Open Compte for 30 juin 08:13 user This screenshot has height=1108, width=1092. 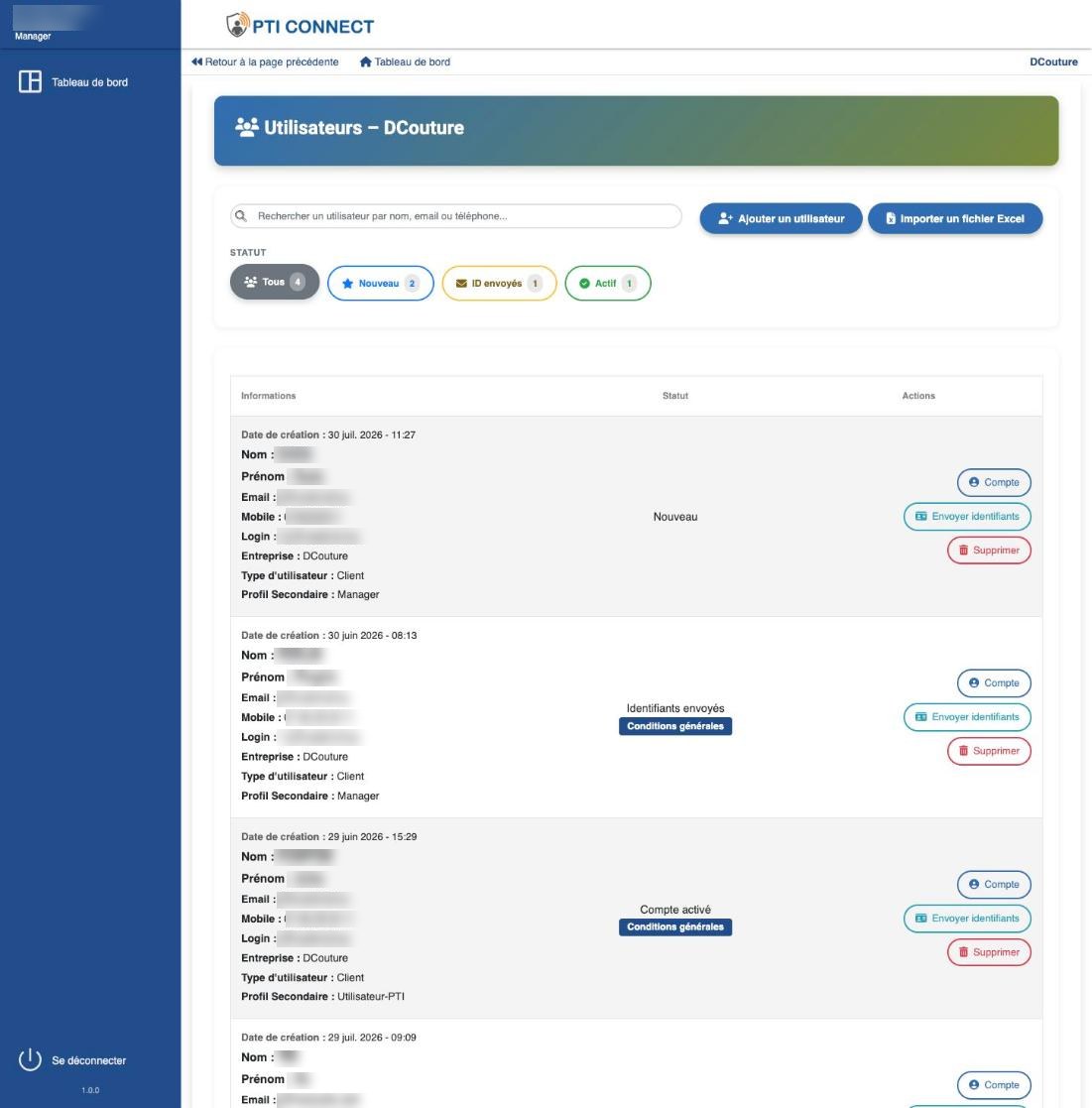tap(994, 683)
